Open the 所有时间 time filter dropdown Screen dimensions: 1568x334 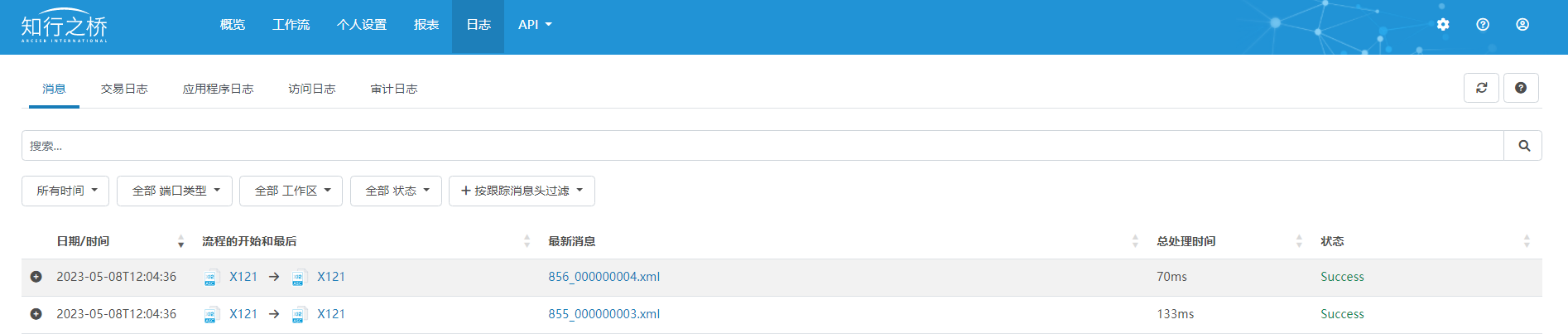pyautogui.click(x=65, y=191)
